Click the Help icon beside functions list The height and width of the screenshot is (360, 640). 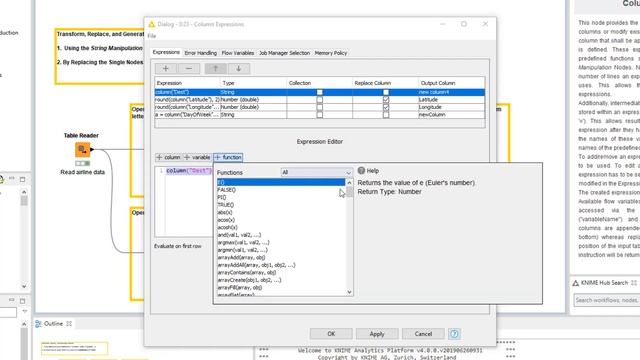361,171
